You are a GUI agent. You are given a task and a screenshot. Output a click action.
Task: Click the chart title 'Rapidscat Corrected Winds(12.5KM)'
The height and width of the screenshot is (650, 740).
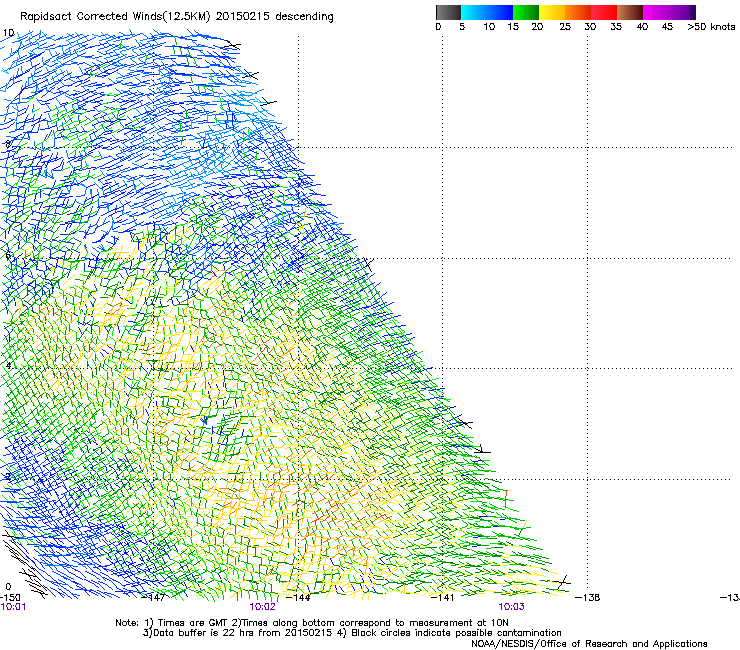tap(115, 16)
